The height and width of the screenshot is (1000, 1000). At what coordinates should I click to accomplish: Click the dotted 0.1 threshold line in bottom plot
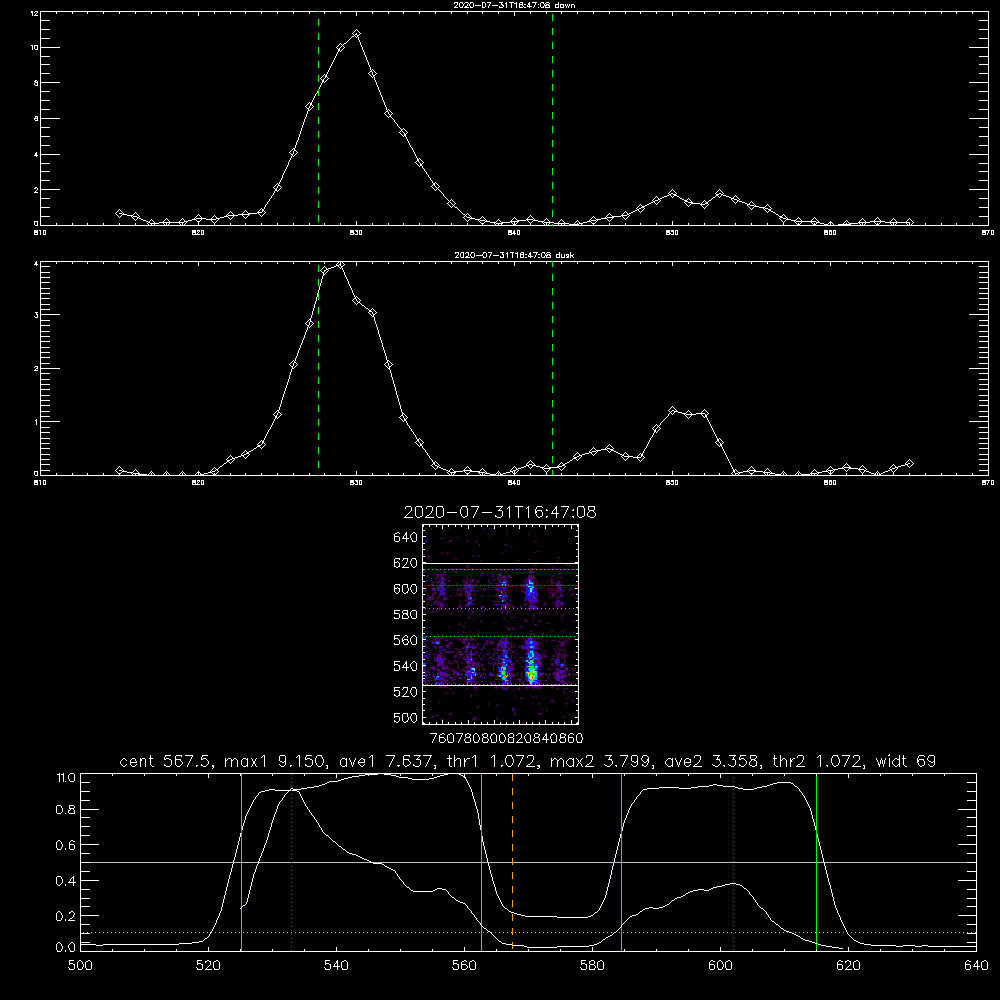click(528, 933)
